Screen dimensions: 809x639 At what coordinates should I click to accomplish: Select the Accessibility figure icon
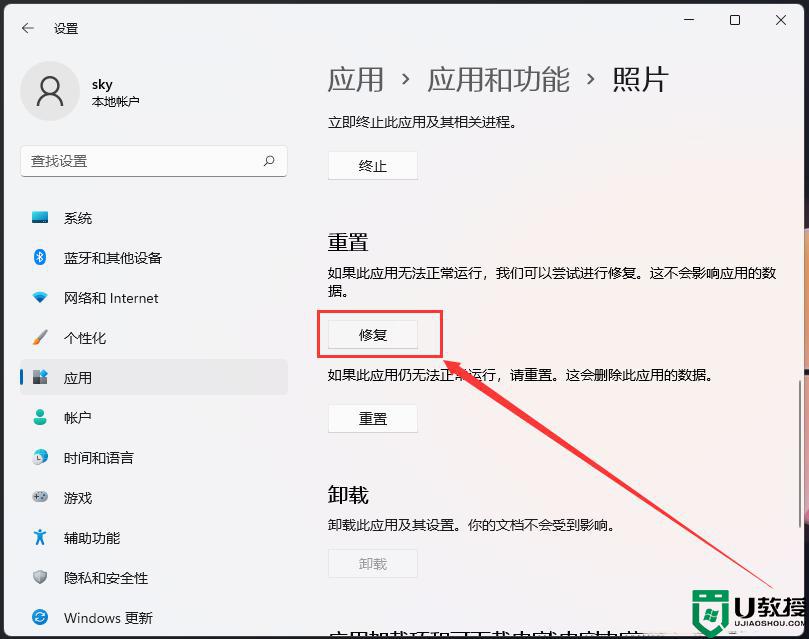pos(40,537)
